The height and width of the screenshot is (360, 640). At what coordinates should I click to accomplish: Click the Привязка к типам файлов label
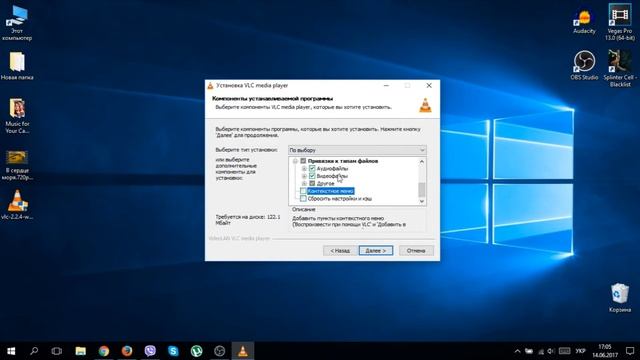coord(343,161)
